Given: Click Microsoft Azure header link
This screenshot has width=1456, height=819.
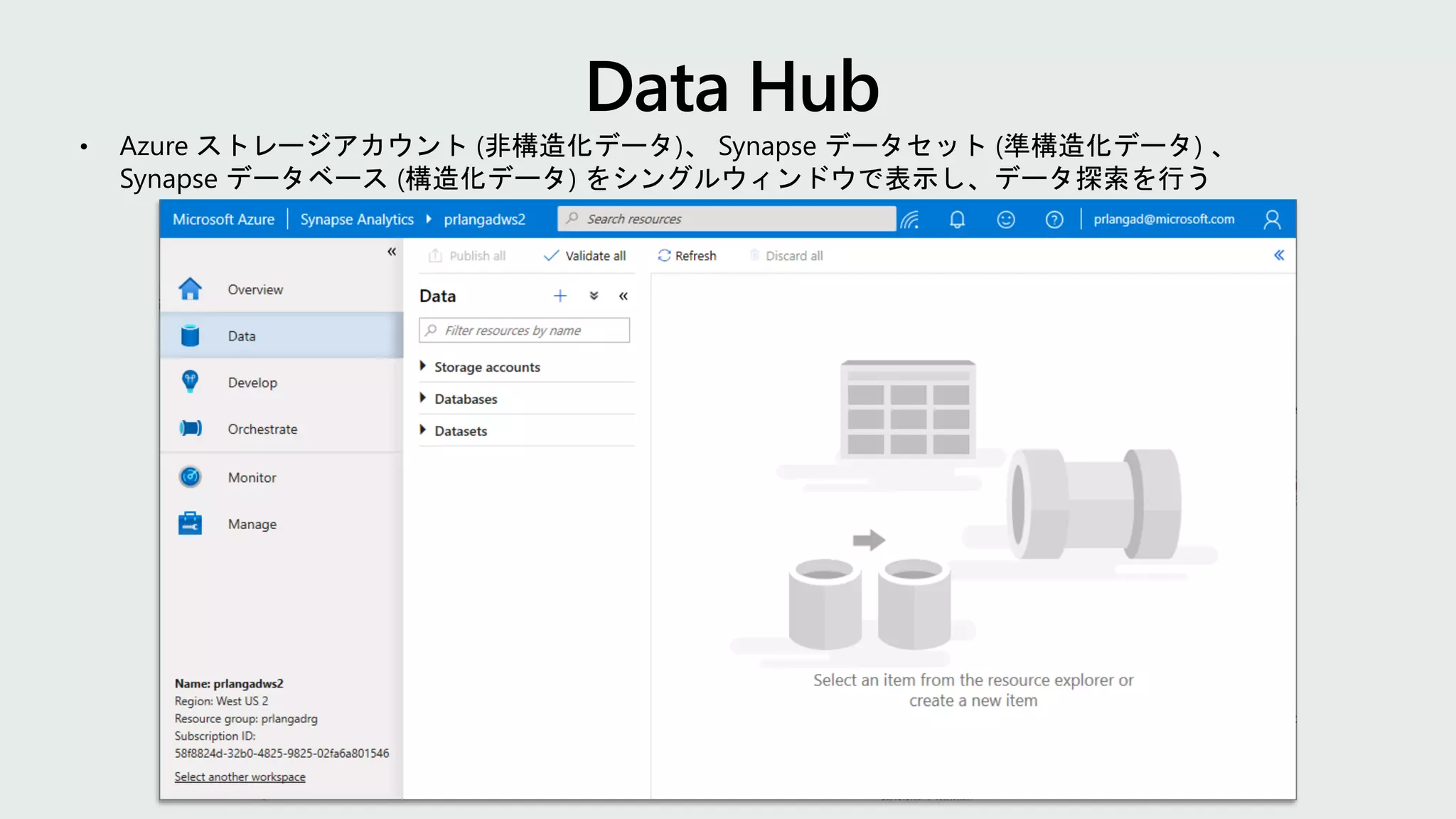Looking at the screenshot, I should coord(223,219).
